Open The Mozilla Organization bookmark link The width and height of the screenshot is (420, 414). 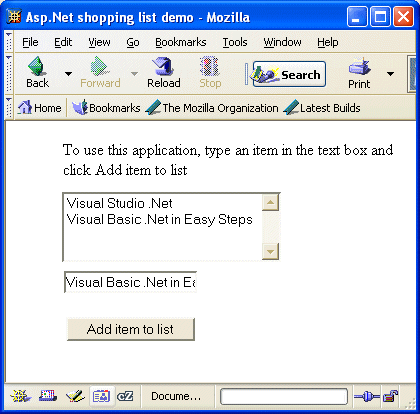pyautogui.click(x=212, y=108)
